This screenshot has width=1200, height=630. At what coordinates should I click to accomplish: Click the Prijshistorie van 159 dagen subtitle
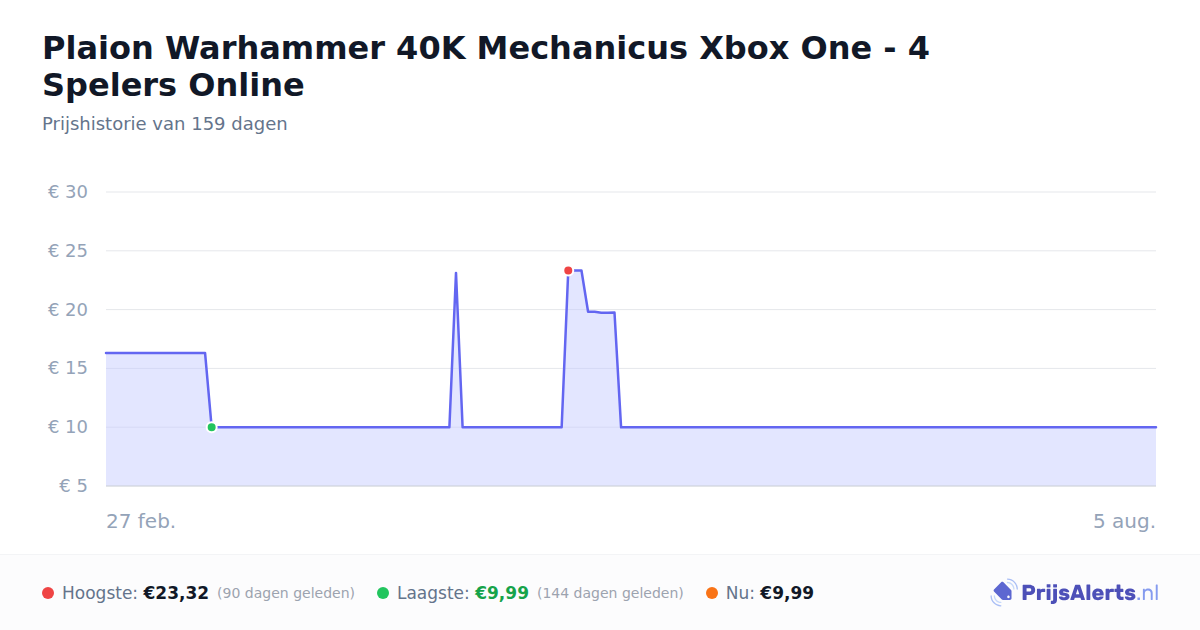coord(165,124)
